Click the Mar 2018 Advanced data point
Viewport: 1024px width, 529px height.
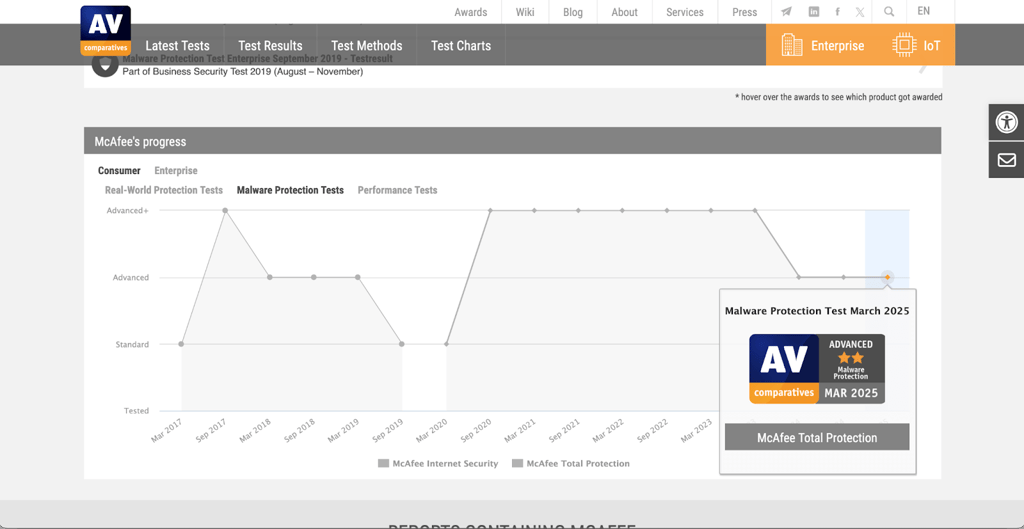pyautogui.click(x=269, y=277)
